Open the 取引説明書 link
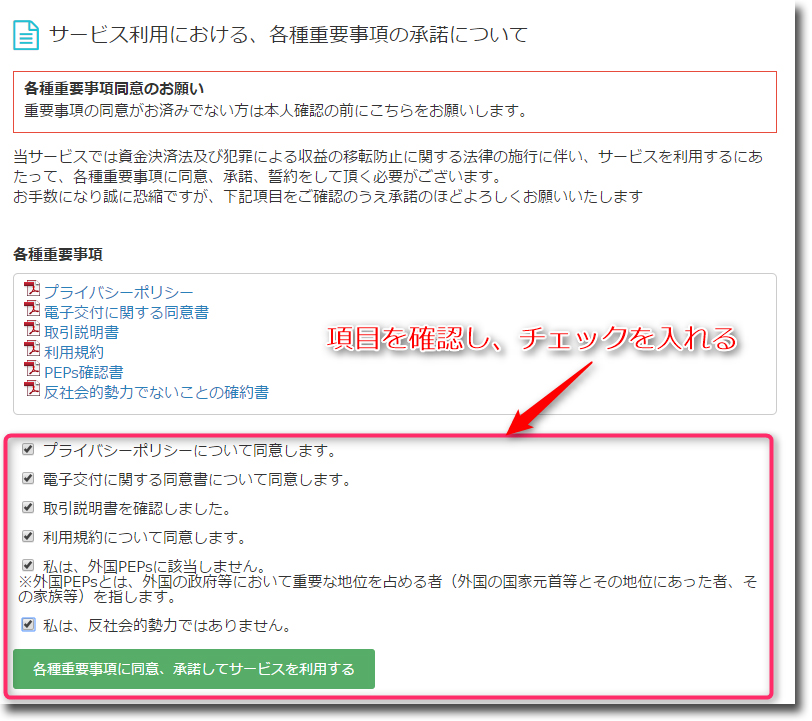The image size is (812, 721). click(x=81, y=333)
